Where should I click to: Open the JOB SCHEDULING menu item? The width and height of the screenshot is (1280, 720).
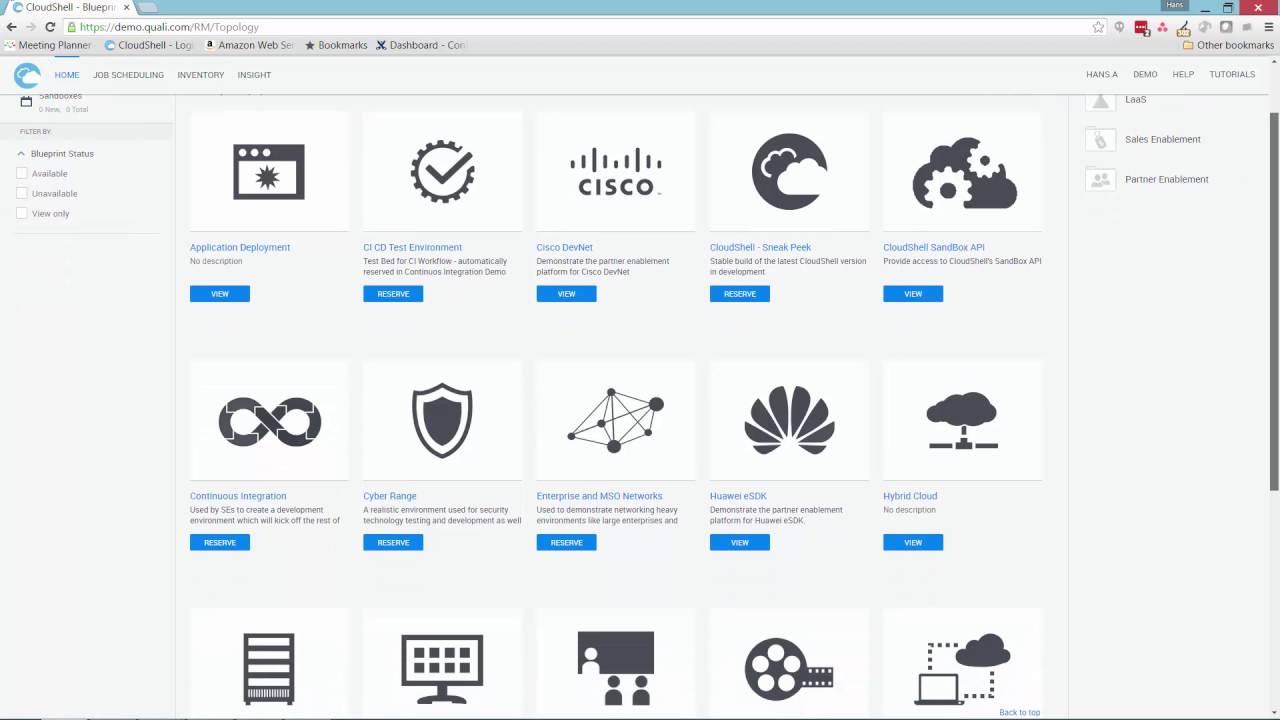[128, 75]
